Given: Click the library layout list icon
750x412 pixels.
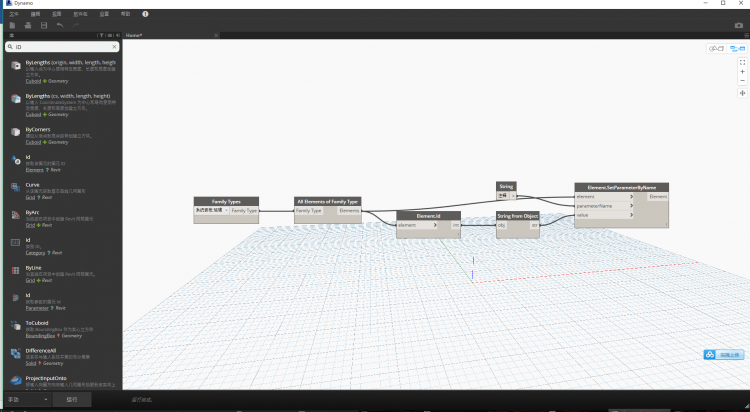Looking at the screenshot, I should pyautogui.click(x=110, y=35).
